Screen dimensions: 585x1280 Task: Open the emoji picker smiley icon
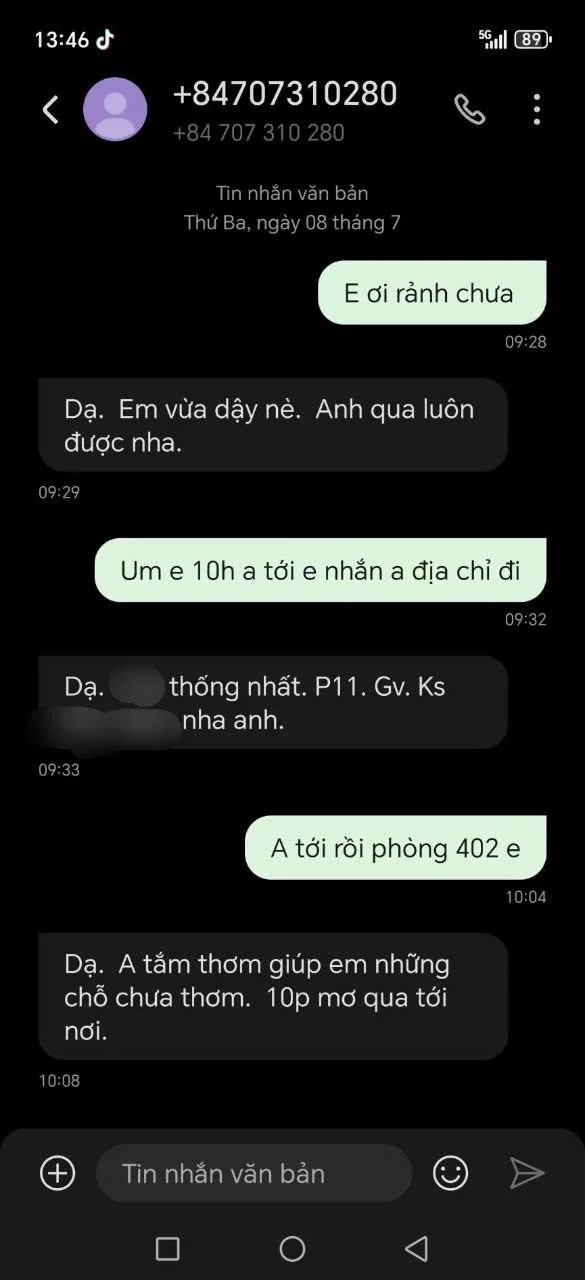pos(451,1172)
